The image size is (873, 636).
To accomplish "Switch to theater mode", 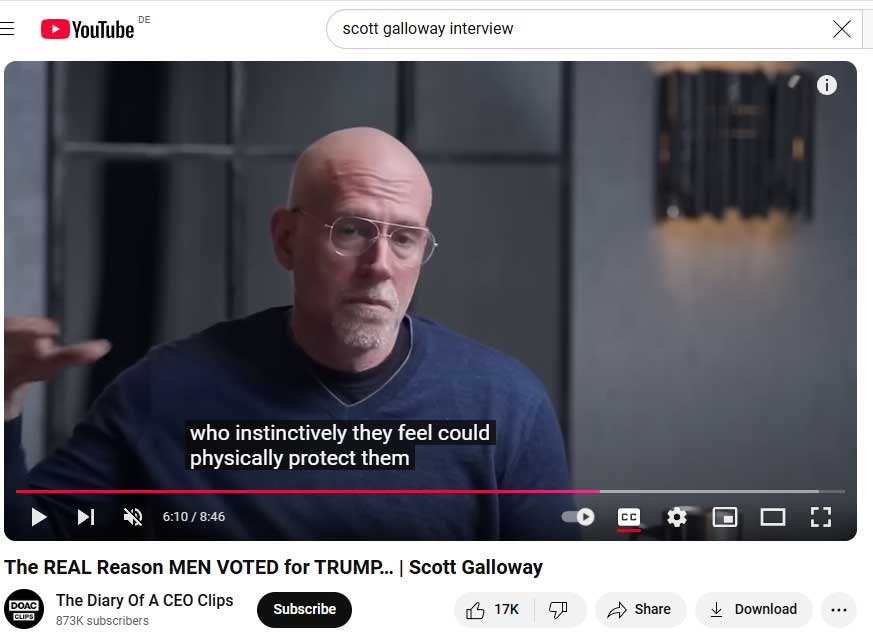I will (773, 517).
